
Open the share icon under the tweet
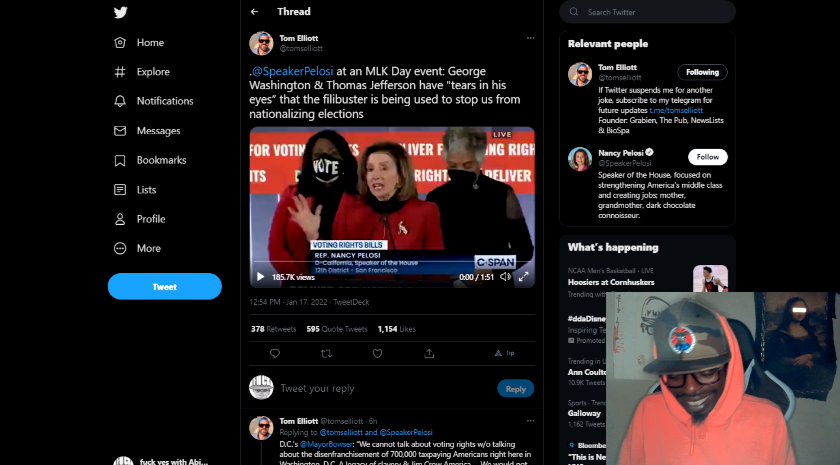[x=428, y=353]
